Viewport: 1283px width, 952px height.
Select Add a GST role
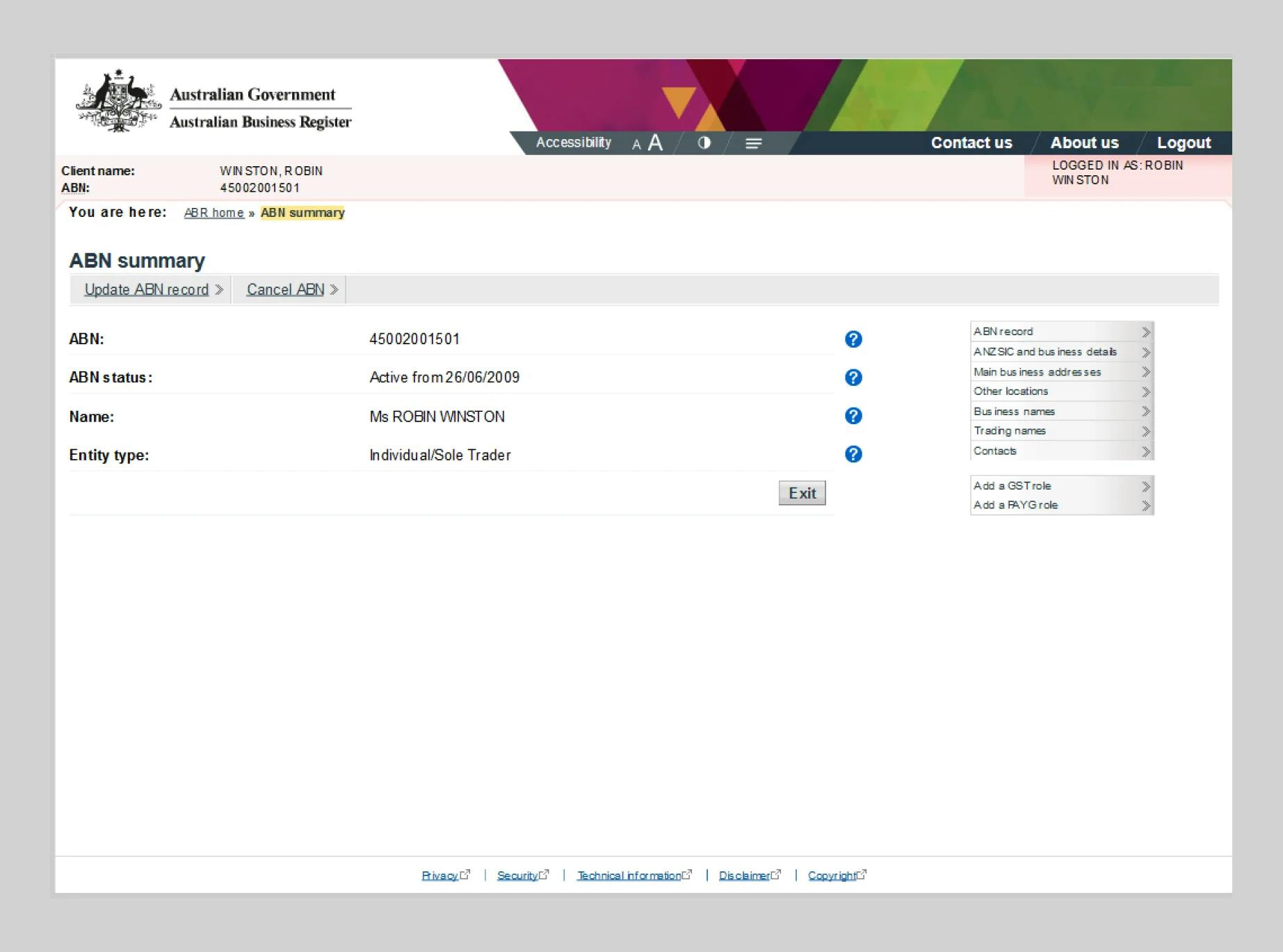tap(1062, 485)
